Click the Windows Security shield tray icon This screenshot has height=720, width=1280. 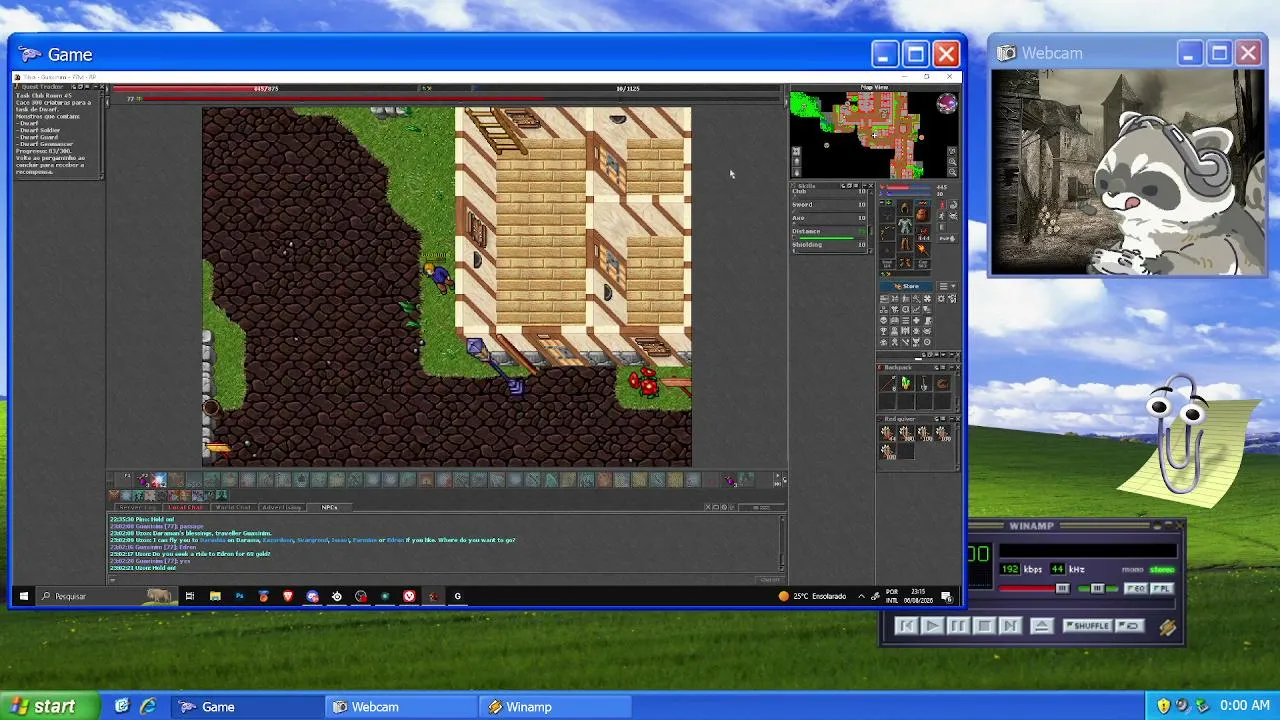pyautogui.click(x=1163, y=706)
